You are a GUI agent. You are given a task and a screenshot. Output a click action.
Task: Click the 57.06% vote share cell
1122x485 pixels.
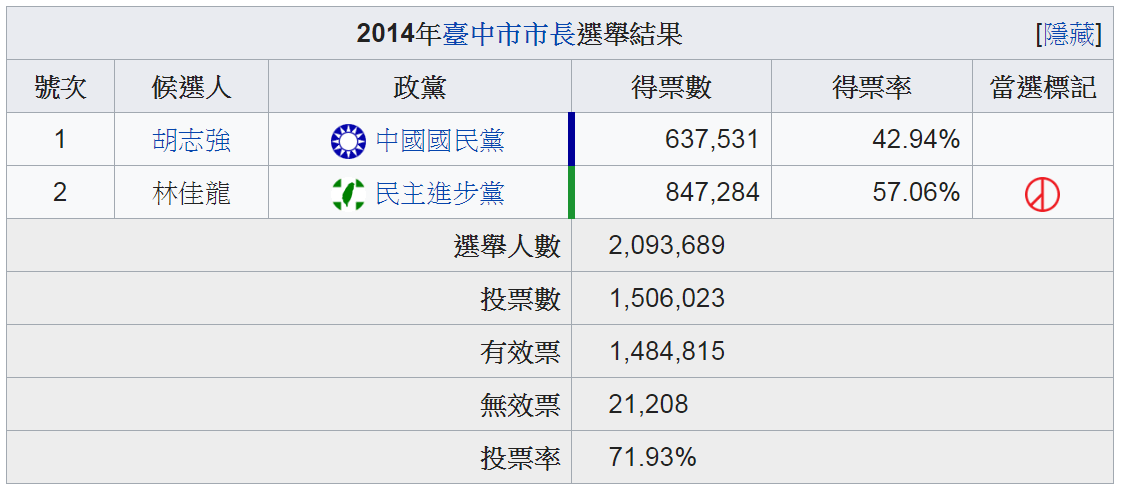[915, 193]
